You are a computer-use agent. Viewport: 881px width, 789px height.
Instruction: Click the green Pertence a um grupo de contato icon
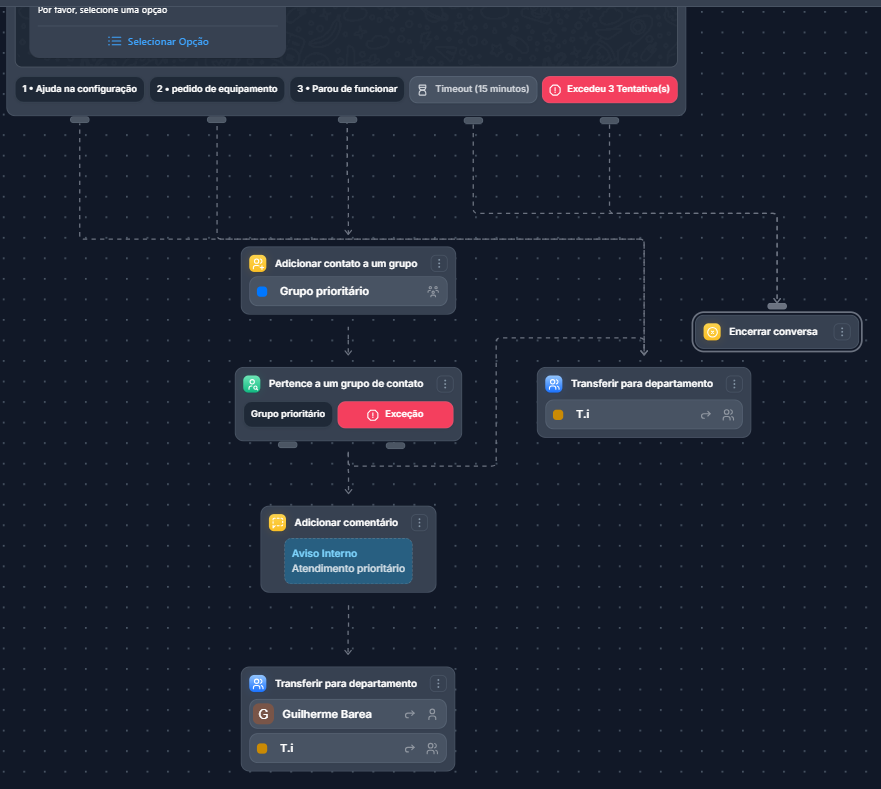[252, 384]
